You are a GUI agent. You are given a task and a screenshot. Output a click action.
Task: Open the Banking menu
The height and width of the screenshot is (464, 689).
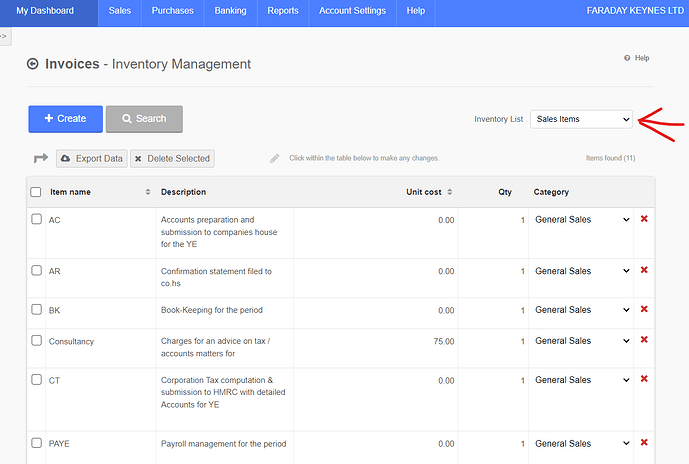230,11
